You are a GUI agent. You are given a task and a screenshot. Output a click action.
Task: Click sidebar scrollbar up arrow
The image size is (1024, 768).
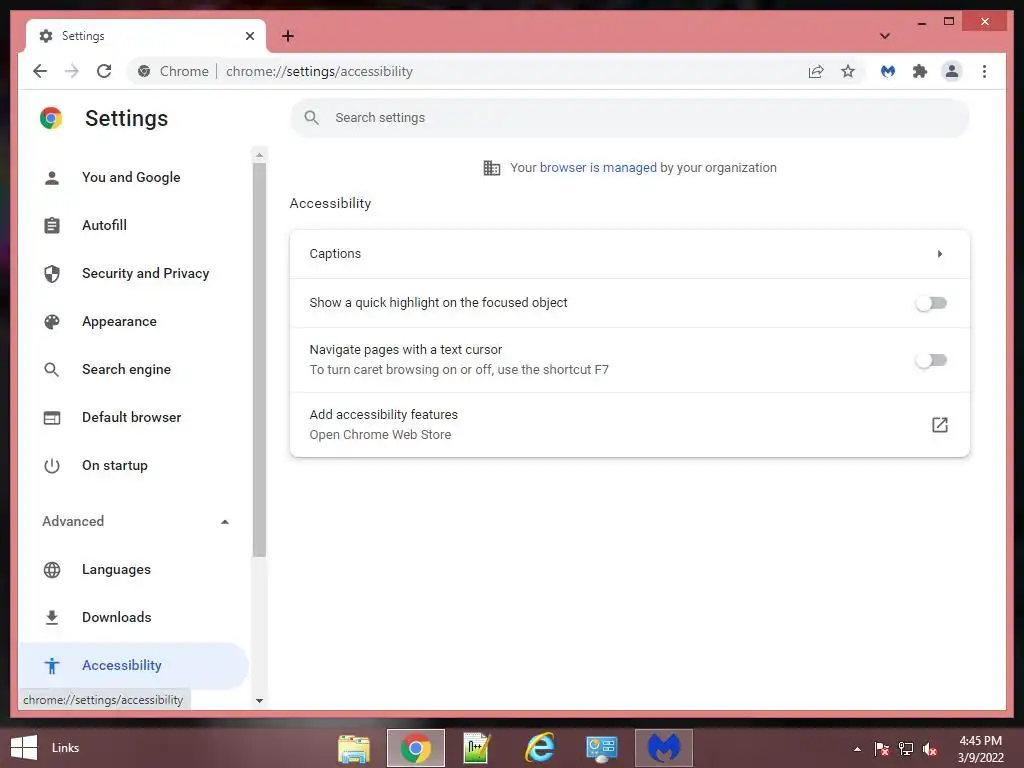pyautogui.click(x=259, y=155)
